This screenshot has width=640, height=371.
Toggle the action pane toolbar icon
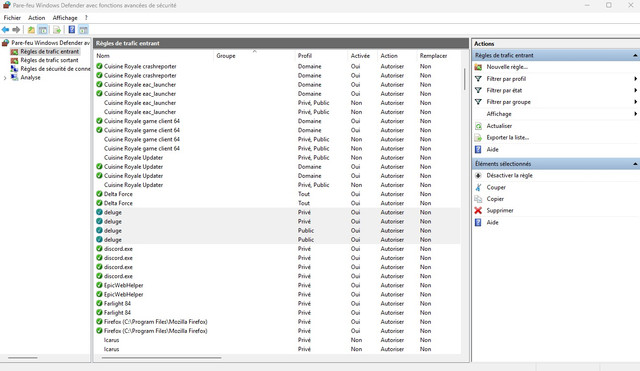(x=83, y=29)
